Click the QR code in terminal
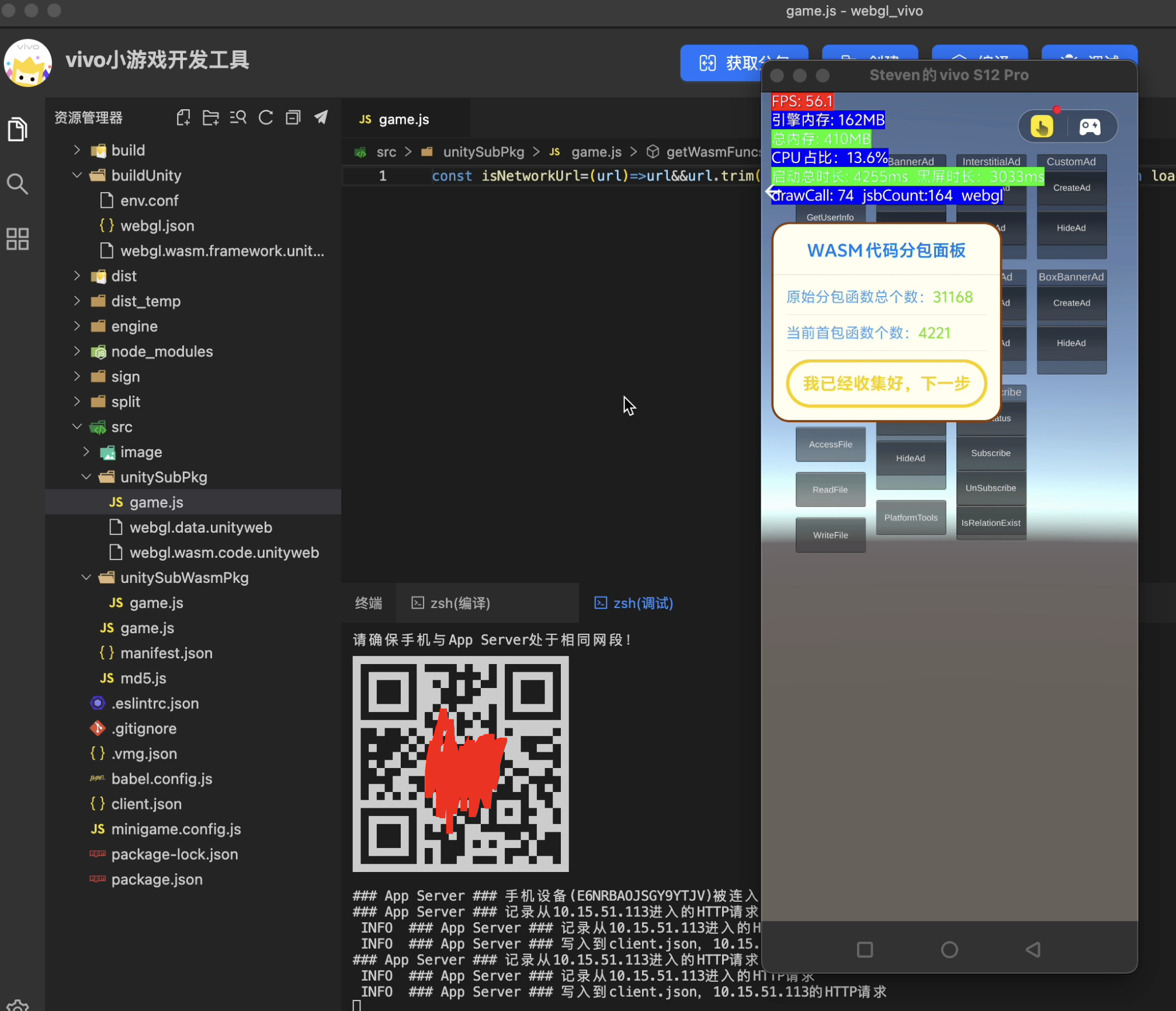 pos(460,764)
